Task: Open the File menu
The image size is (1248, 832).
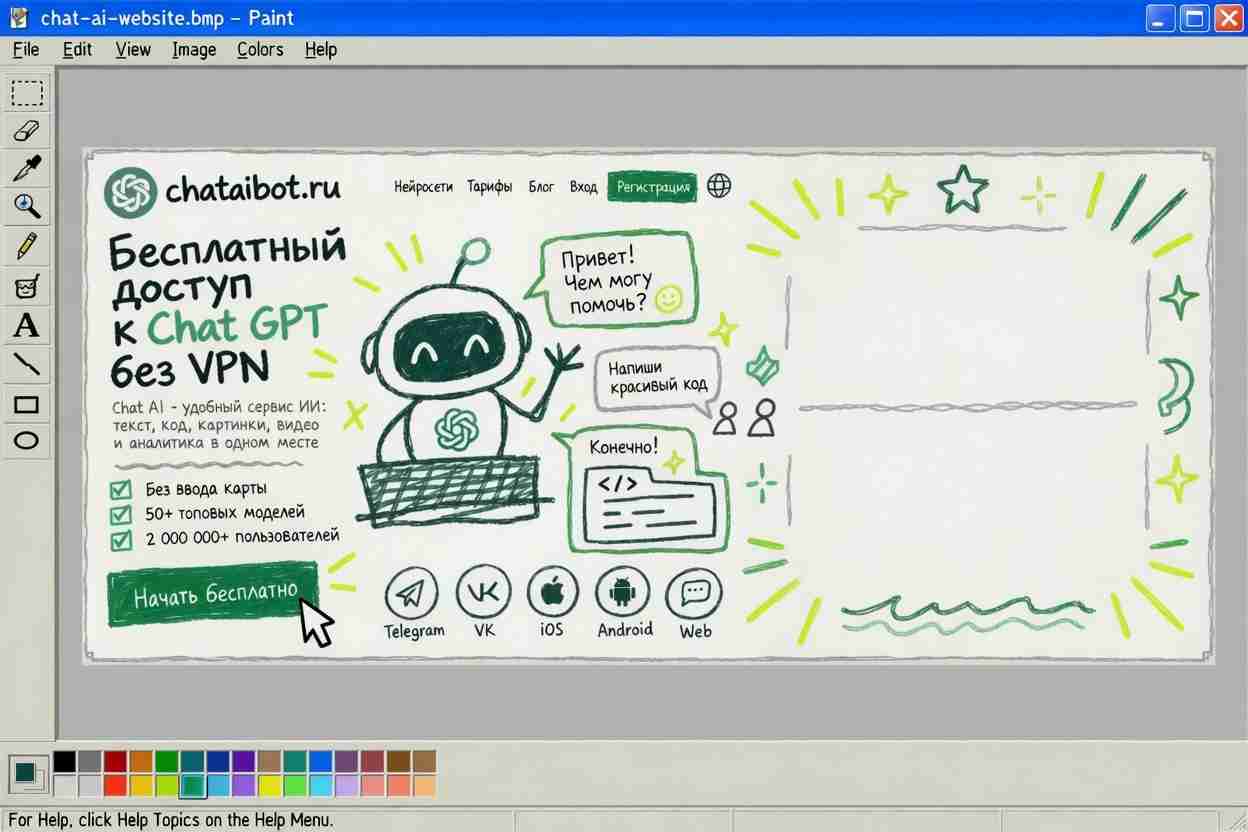Action: (x=26, y=49)
